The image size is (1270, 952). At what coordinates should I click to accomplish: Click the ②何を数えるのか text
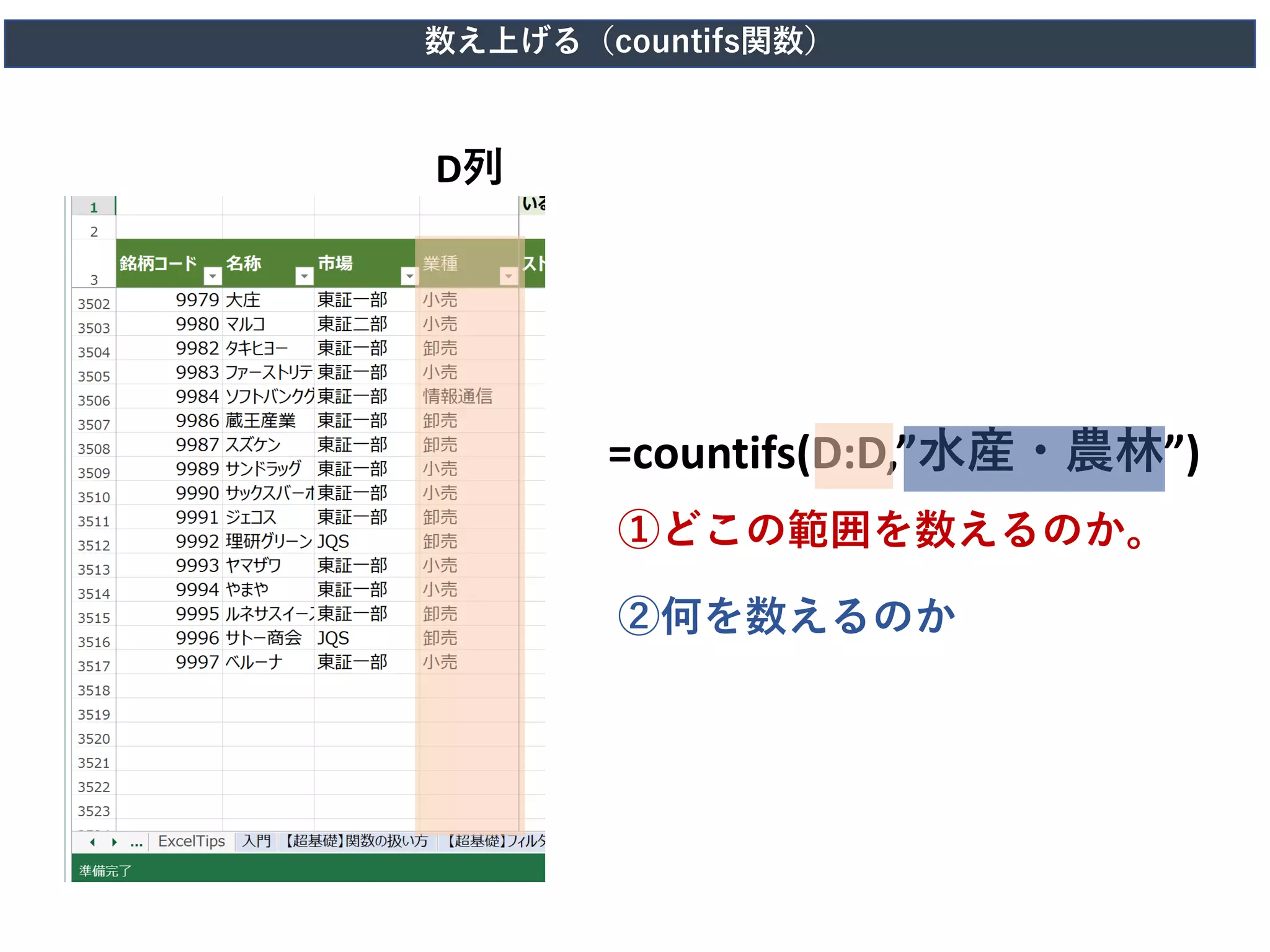click(787, 616)
